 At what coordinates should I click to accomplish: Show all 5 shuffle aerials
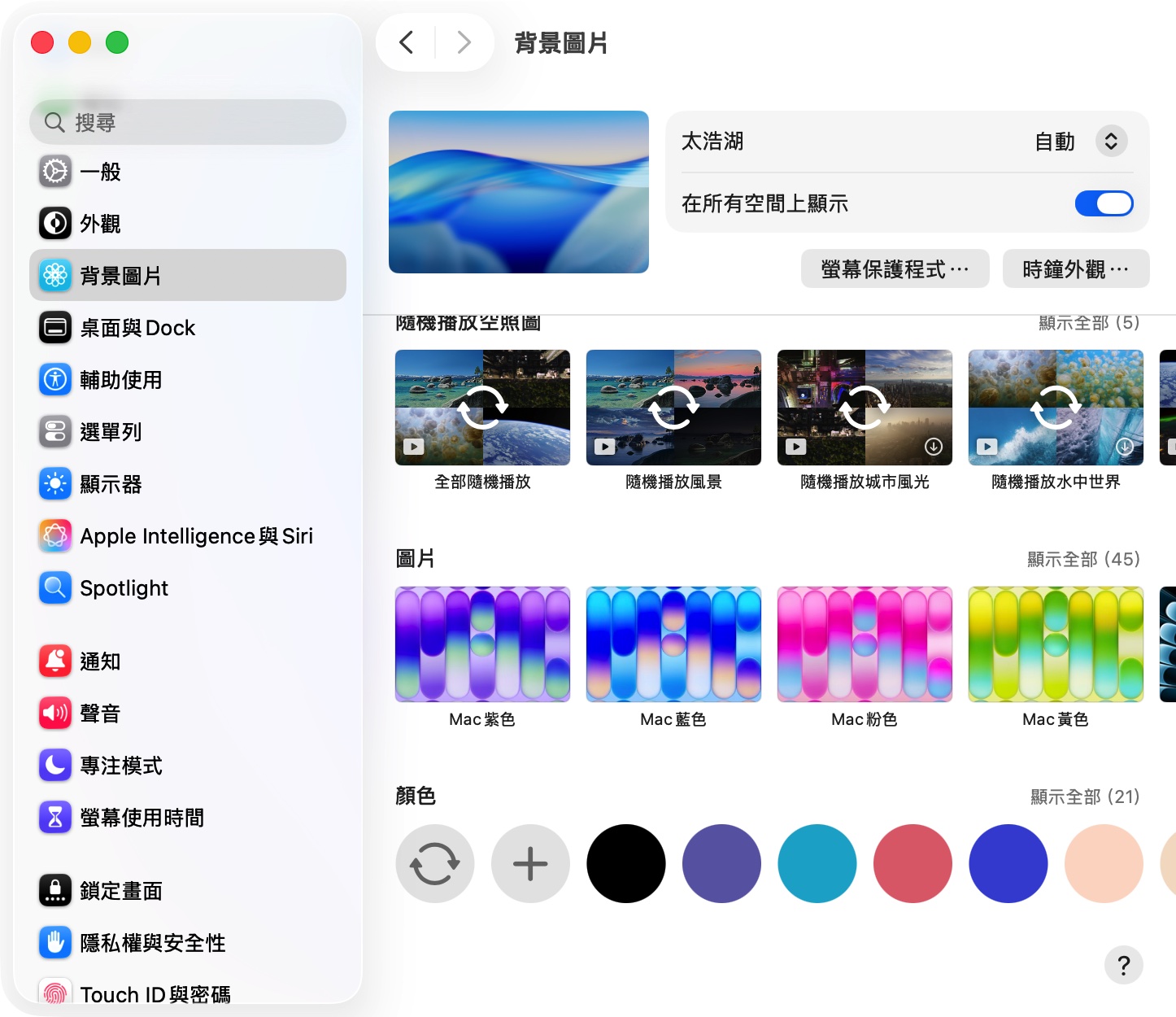click(x=1089, y=323)
